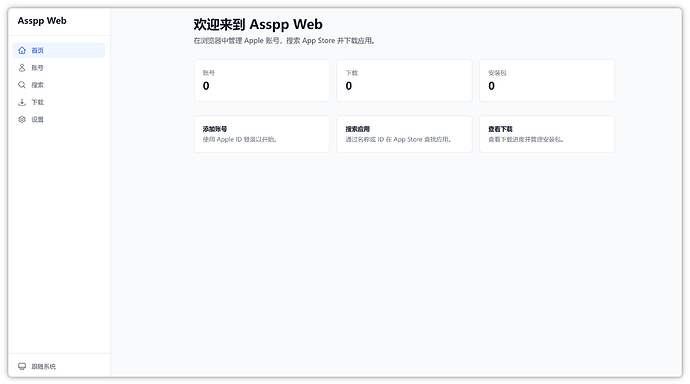Click the 安装包 count stat card
This screenshot has height=384, width=690.
click(547, 80)
